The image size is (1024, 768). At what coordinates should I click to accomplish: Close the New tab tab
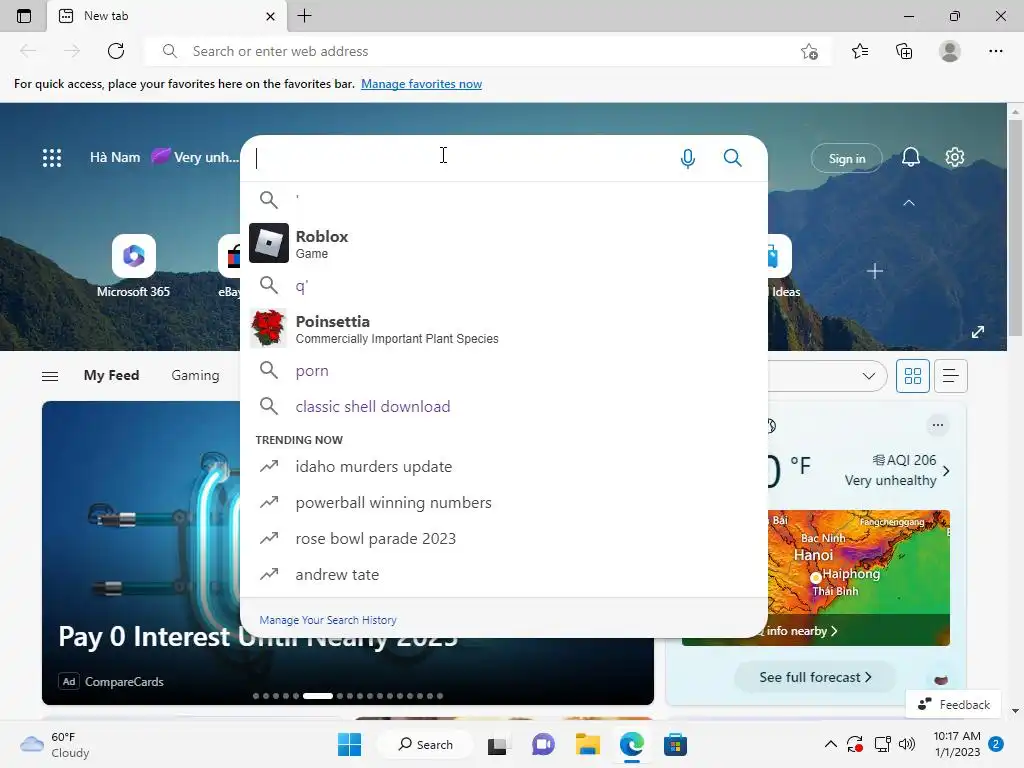[x=270, y=16]
